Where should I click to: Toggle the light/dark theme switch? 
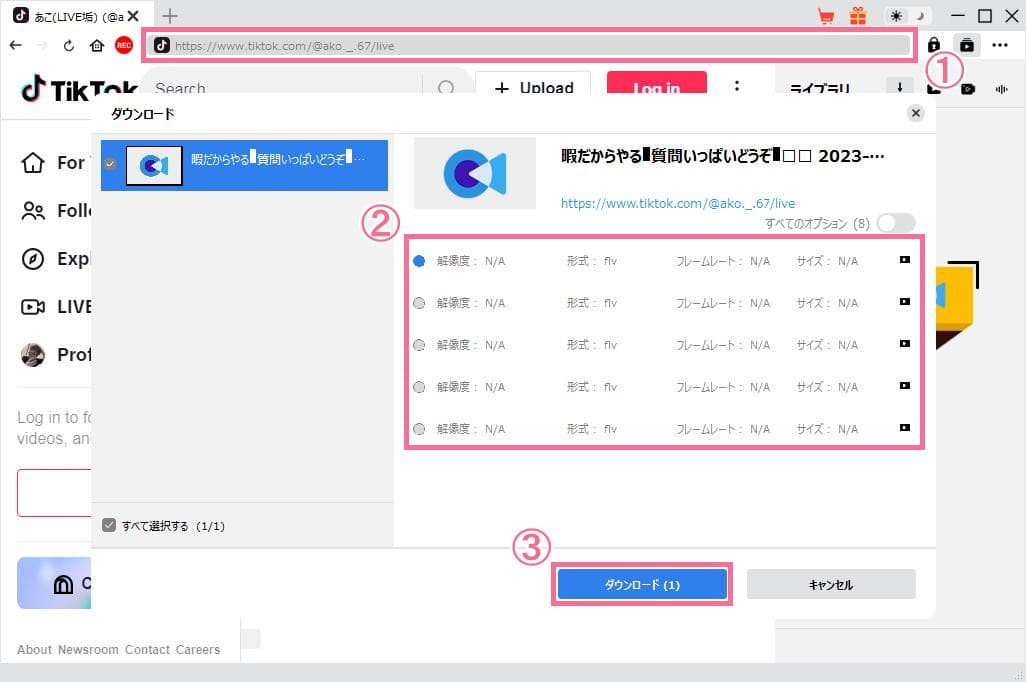click(x=908, y=16)
